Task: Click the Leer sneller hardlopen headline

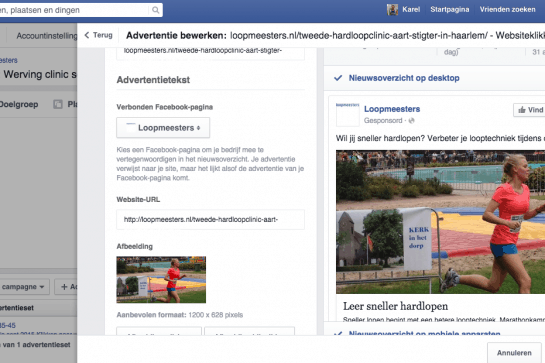Action: (x=395, y=306)
